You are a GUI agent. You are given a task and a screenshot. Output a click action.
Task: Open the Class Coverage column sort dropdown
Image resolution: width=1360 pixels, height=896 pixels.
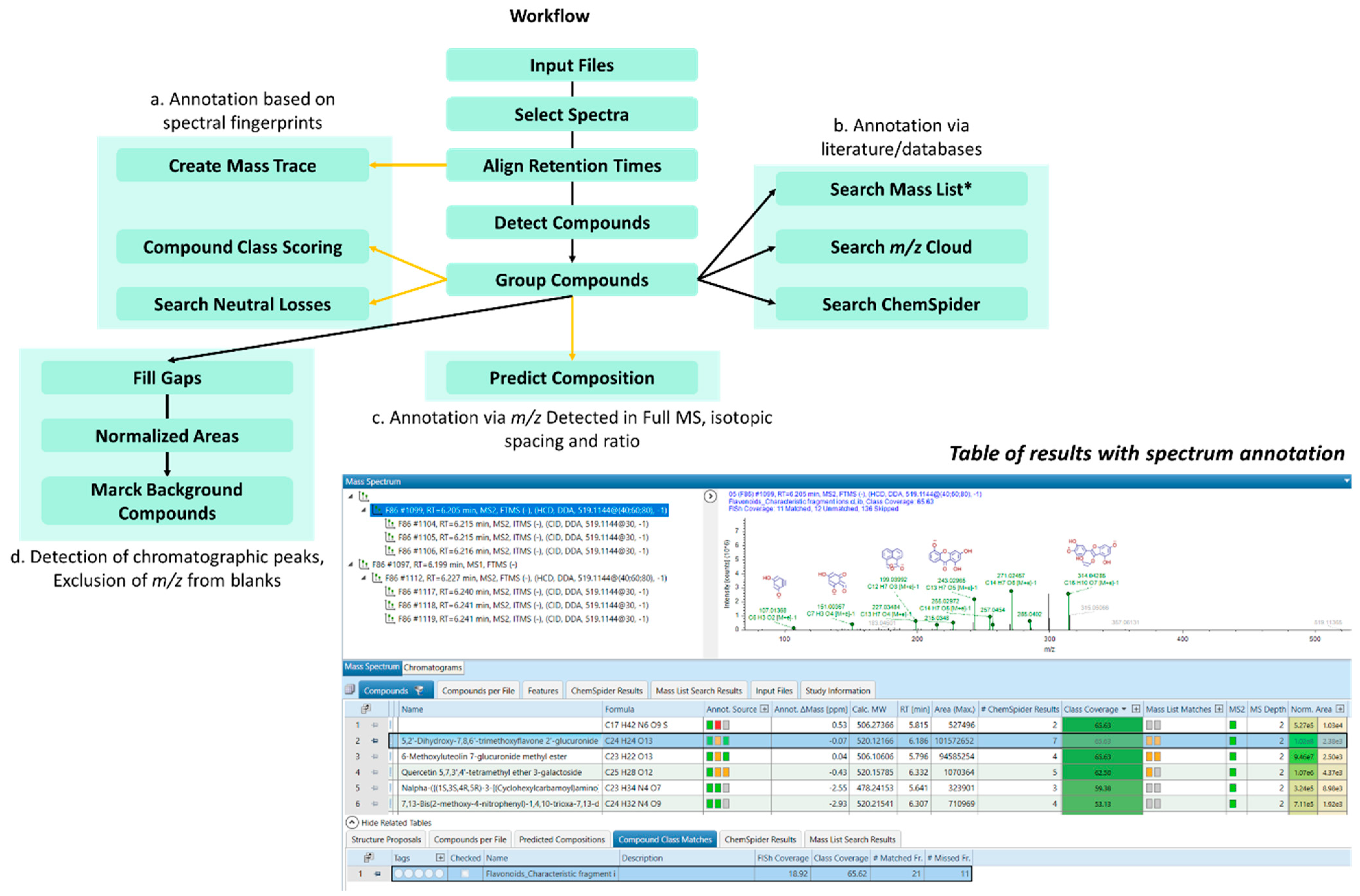coord(1124,709)
